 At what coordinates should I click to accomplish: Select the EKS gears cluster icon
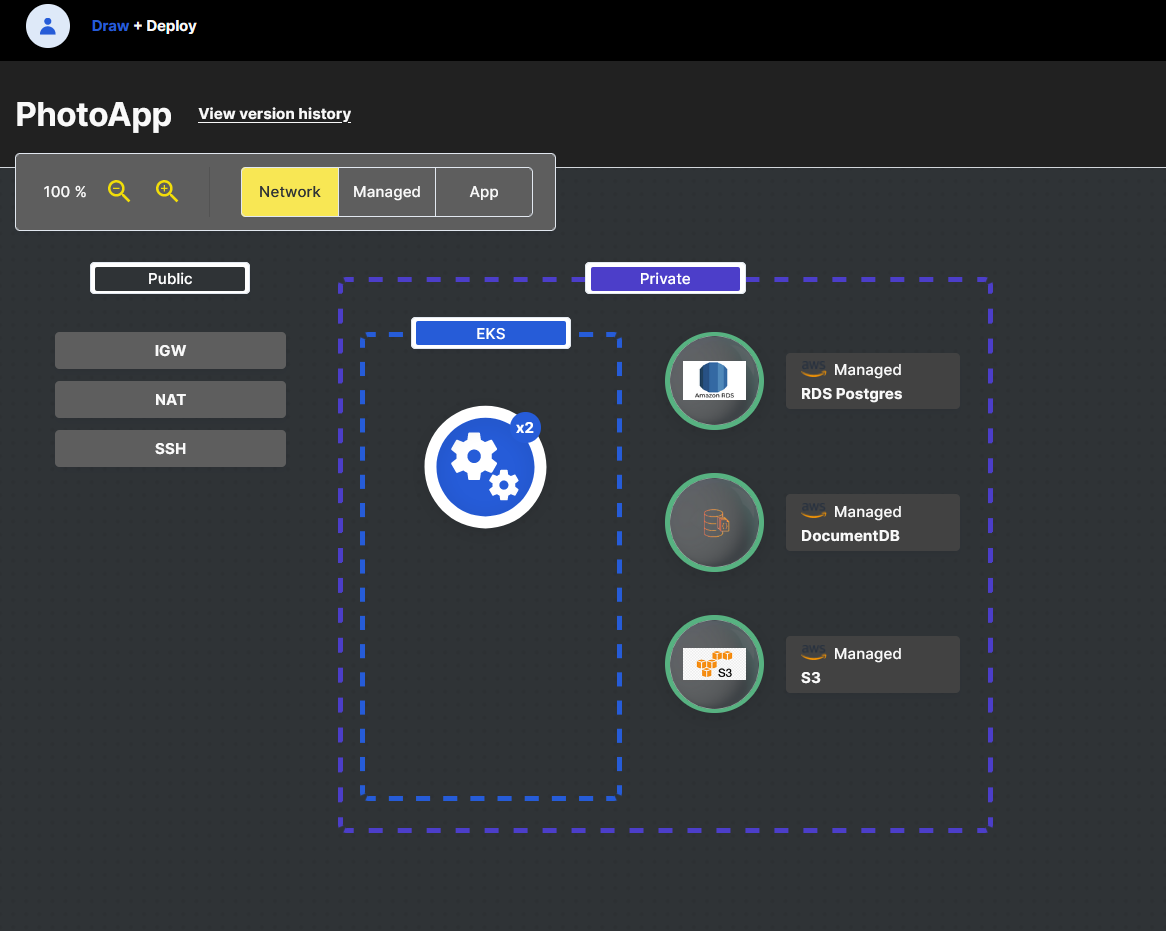point(485,467)
